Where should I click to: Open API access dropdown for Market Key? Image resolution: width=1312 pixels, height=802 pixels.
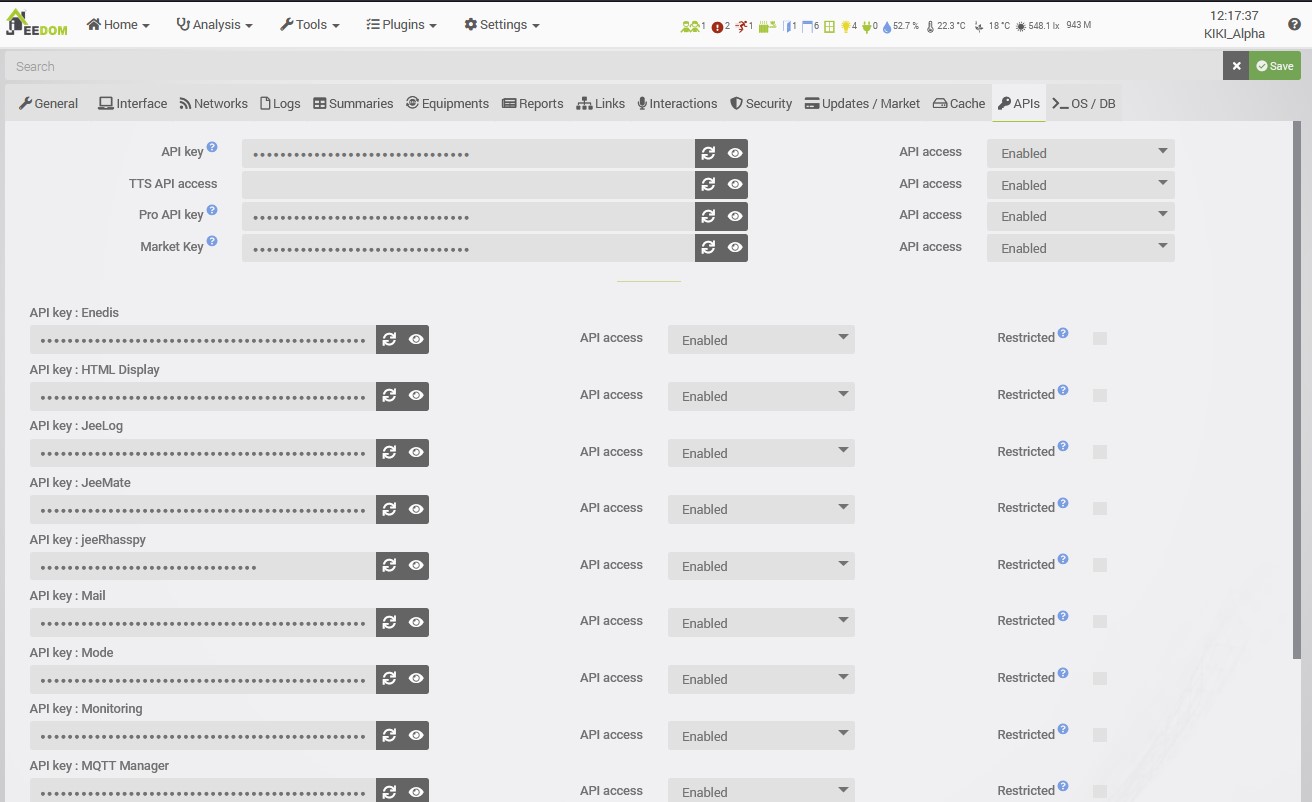[1081, 248]
